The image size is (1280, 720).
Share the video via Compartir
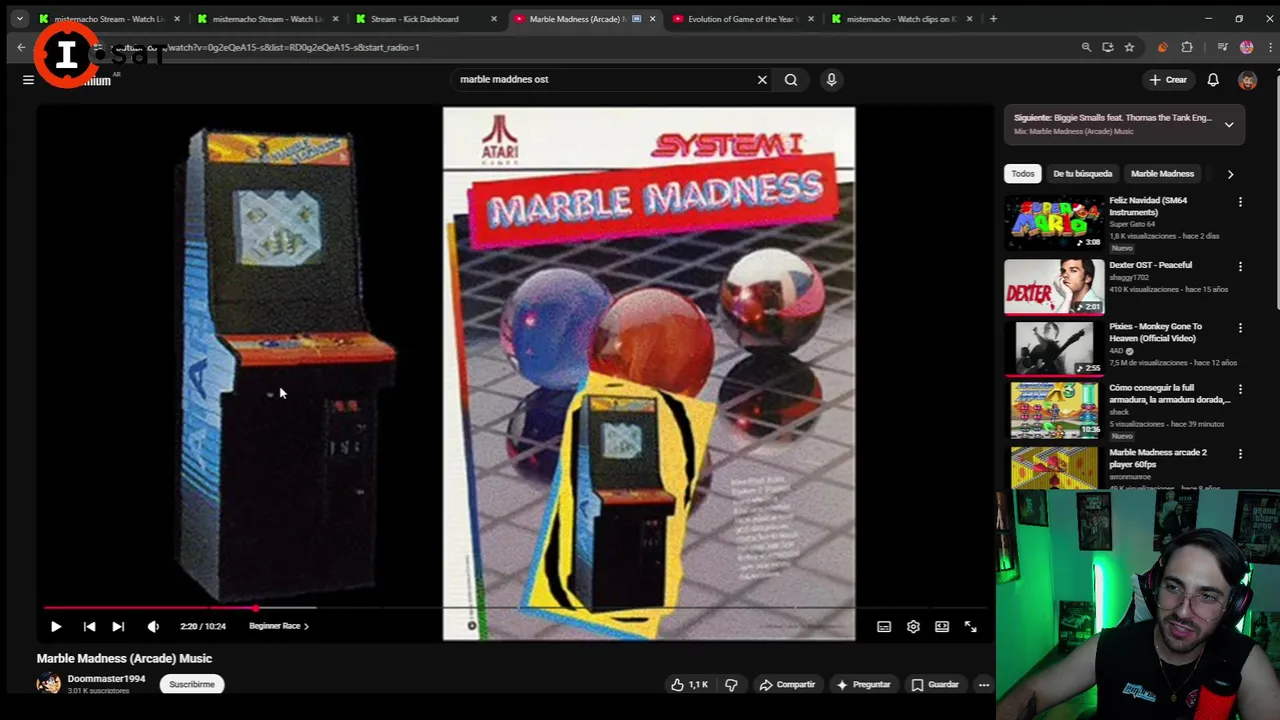[x=787, y=685]
